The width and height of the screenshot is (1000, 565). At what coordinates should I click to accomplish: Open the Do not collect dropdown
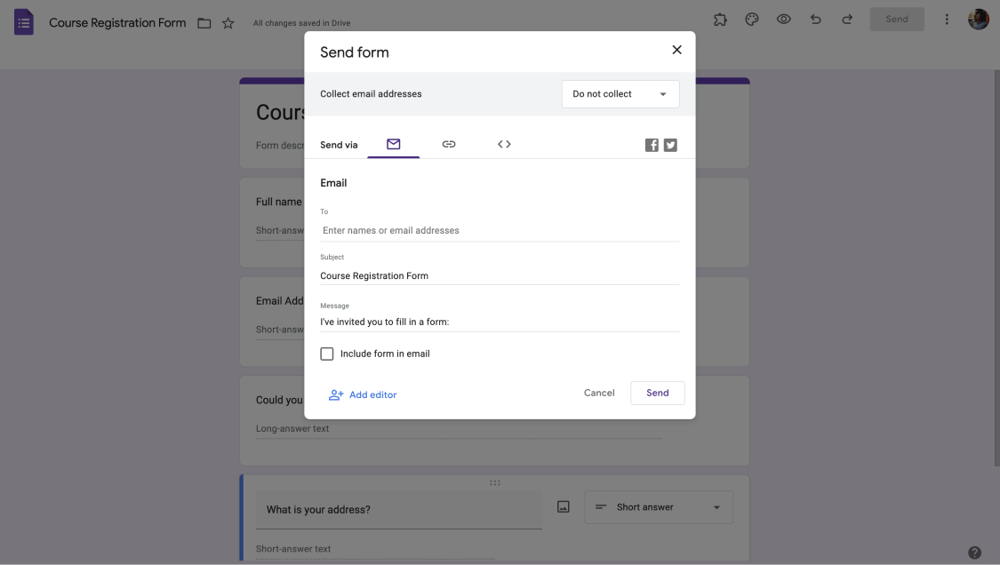click(620, 94)
